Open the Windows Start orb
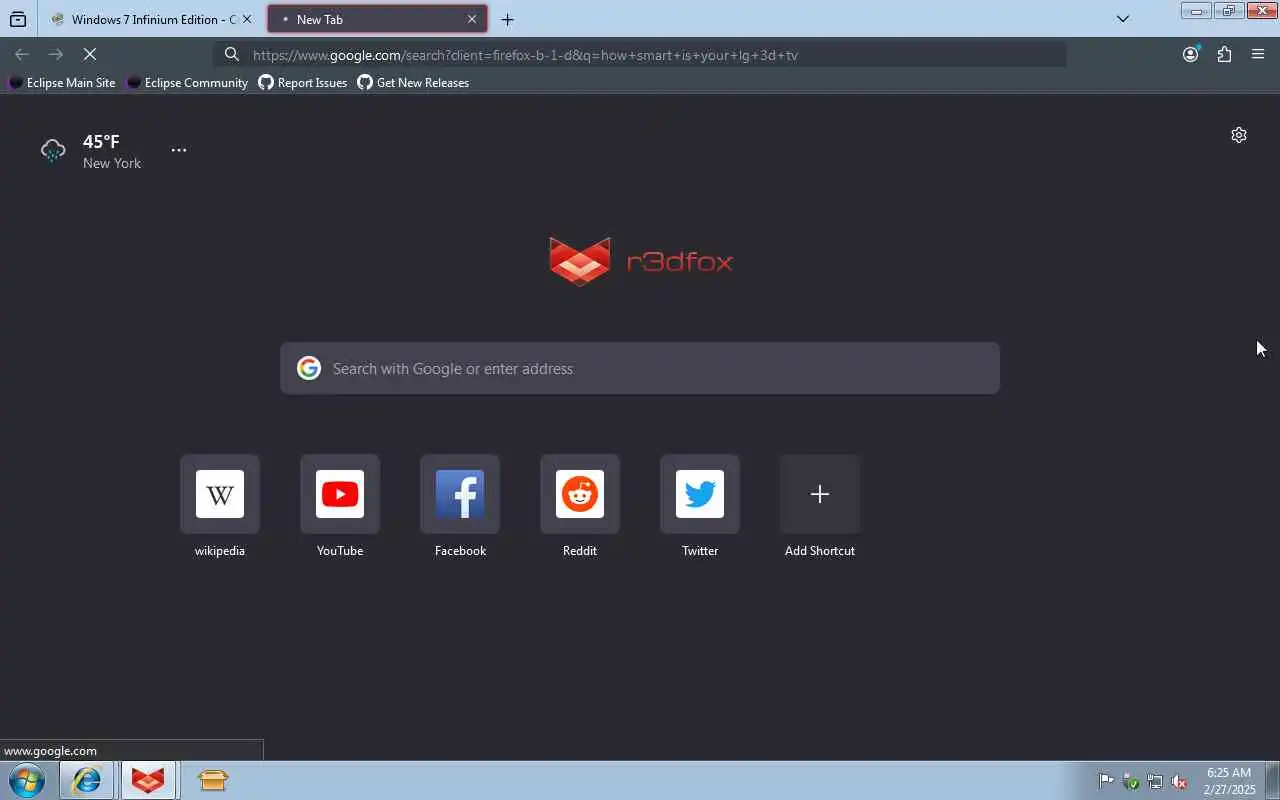This screenshot has width=1280, height=800. (27, 780)
